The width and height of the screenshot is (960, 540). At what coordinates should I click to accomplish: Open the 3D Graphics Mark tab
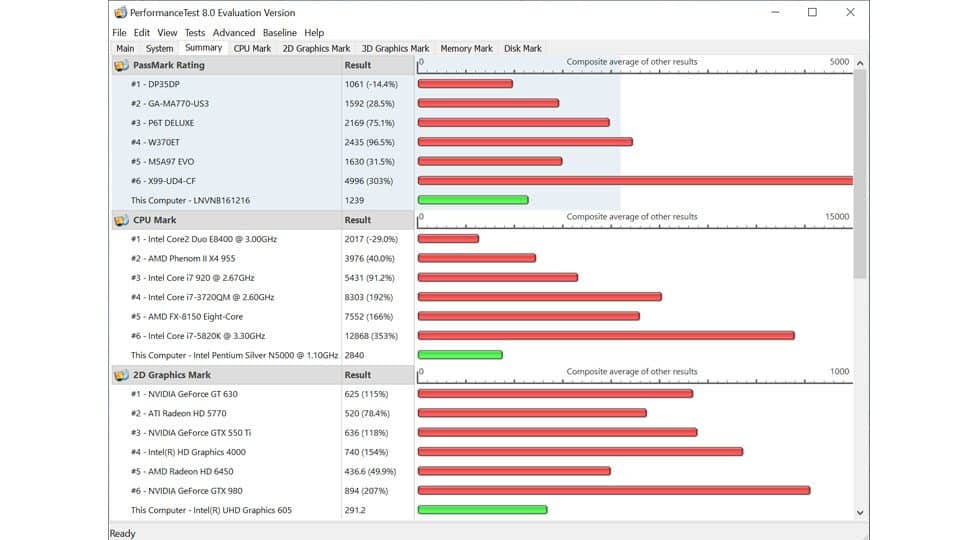tap(395, 48)
